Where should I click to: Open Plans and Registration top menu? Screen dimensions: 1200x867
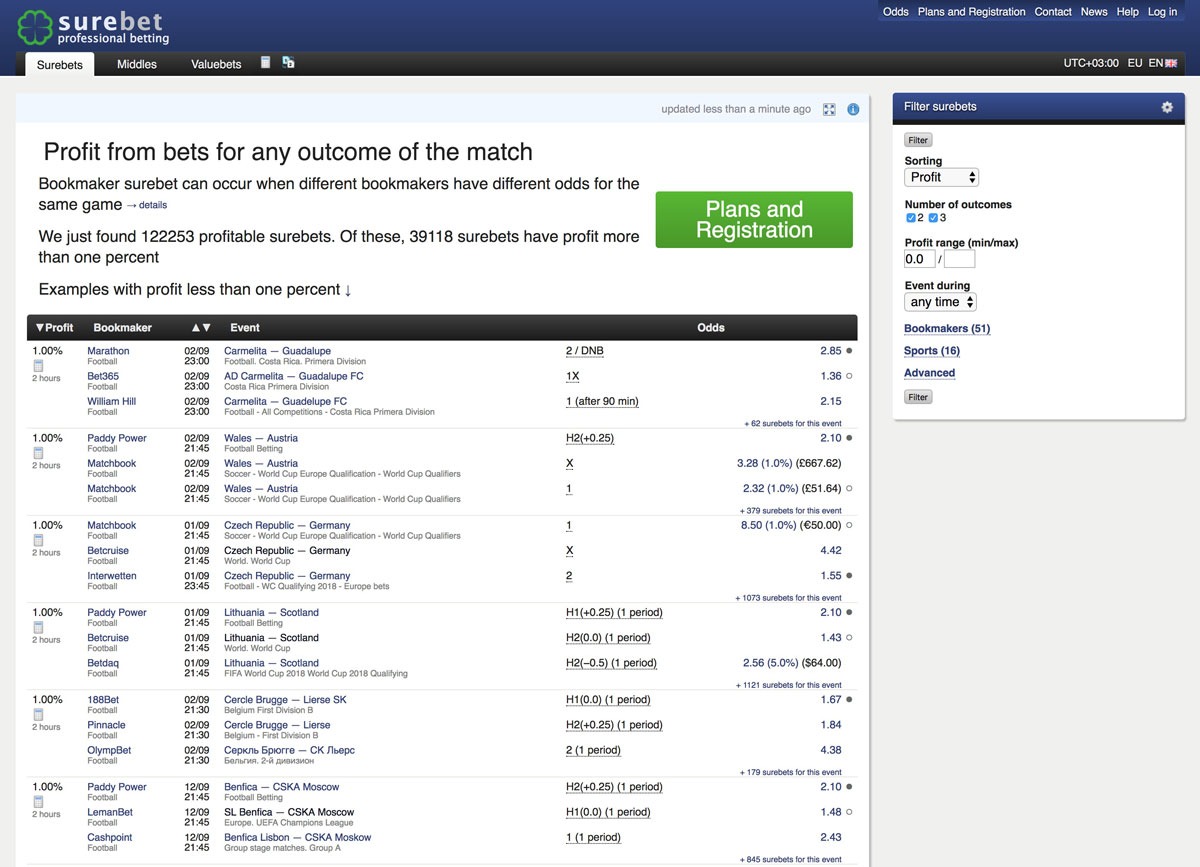(971, 12)
